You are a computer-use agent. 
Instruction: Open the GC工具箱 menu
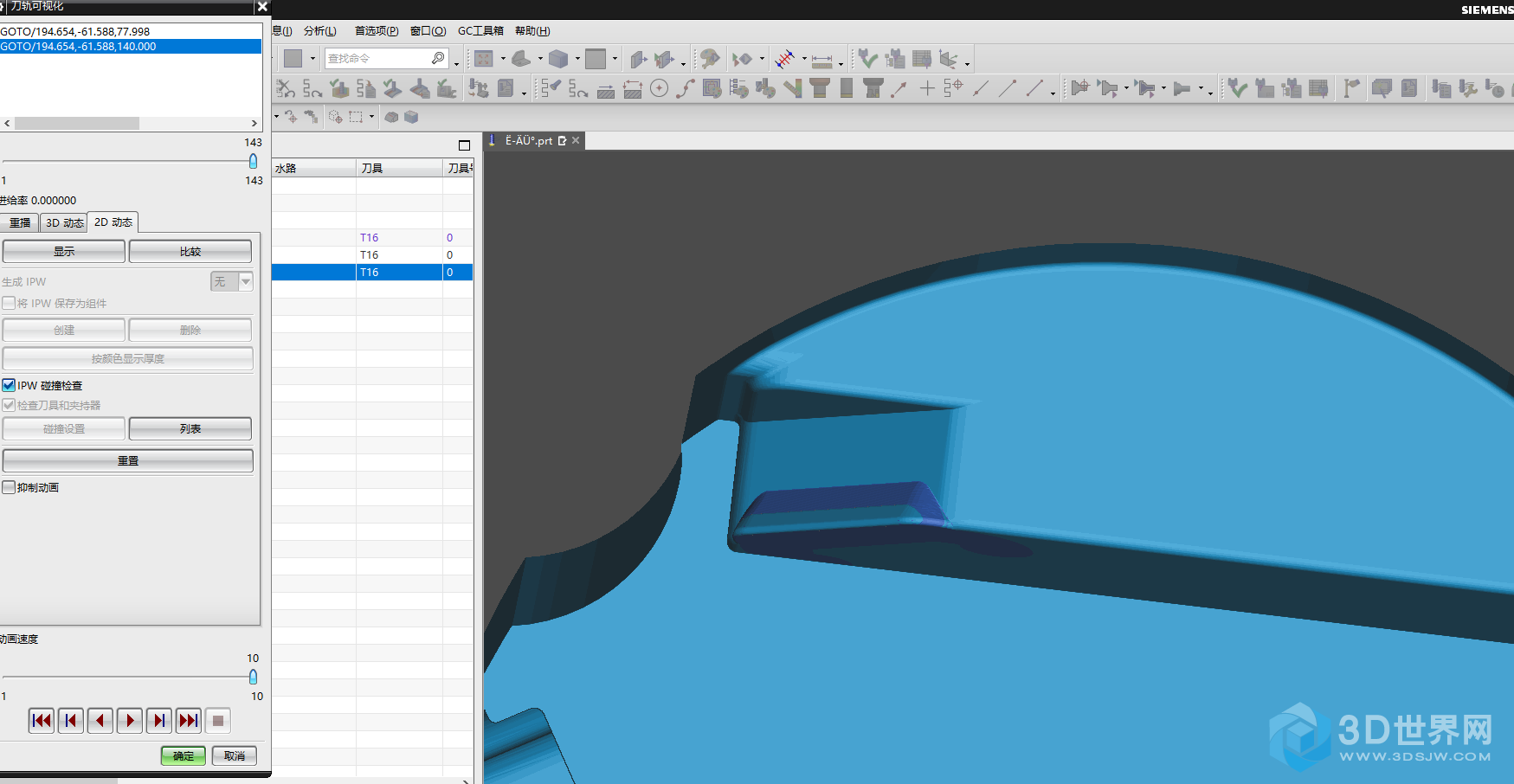[x=480, y=31]
